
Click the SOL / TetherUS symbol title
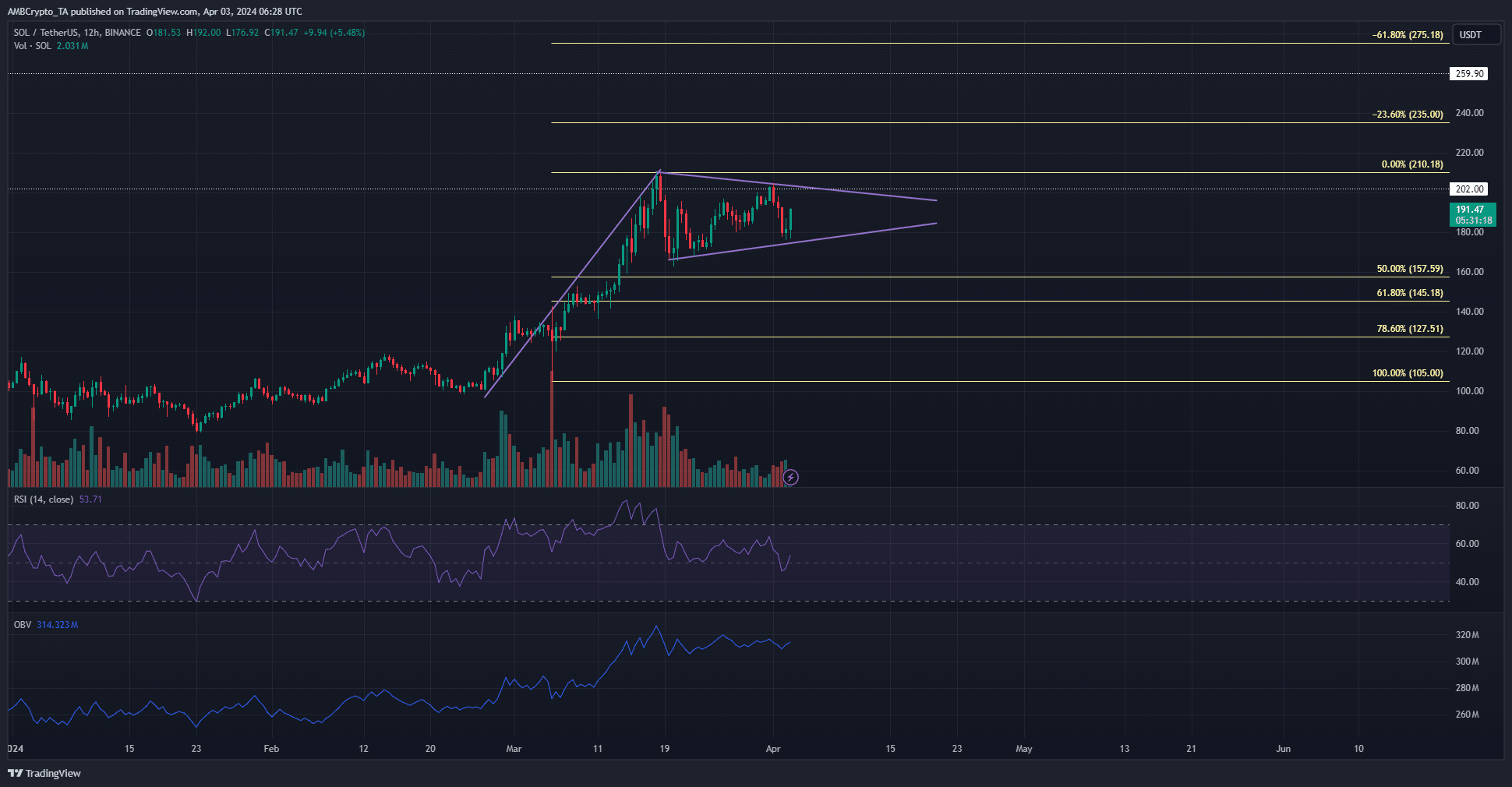47,33
